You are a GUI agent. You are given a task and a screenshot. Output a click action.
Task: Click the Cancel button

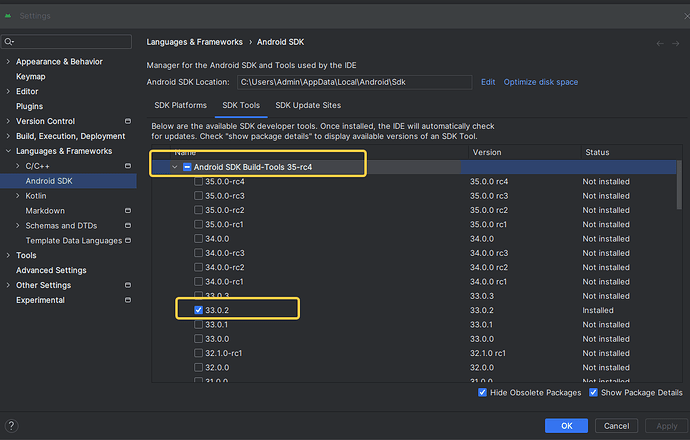[x=616, y=425]
